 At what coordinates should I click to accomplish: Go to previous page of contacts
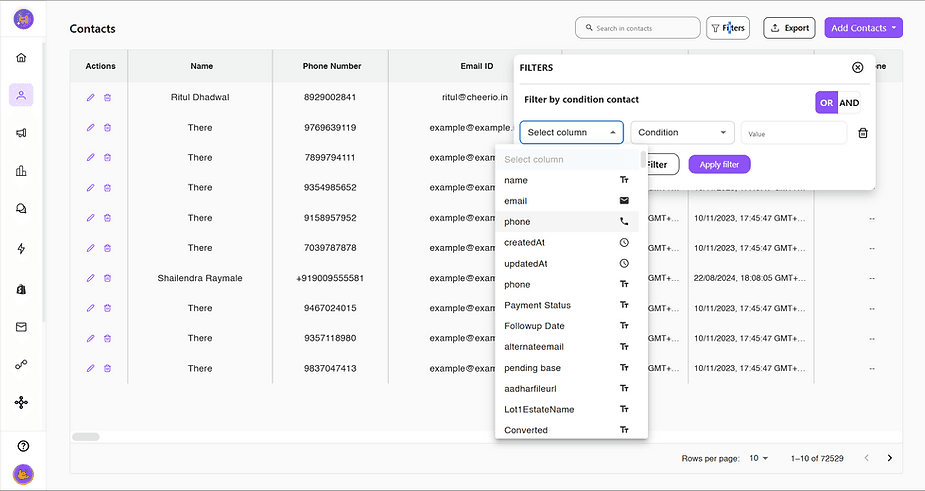(867, 458)
